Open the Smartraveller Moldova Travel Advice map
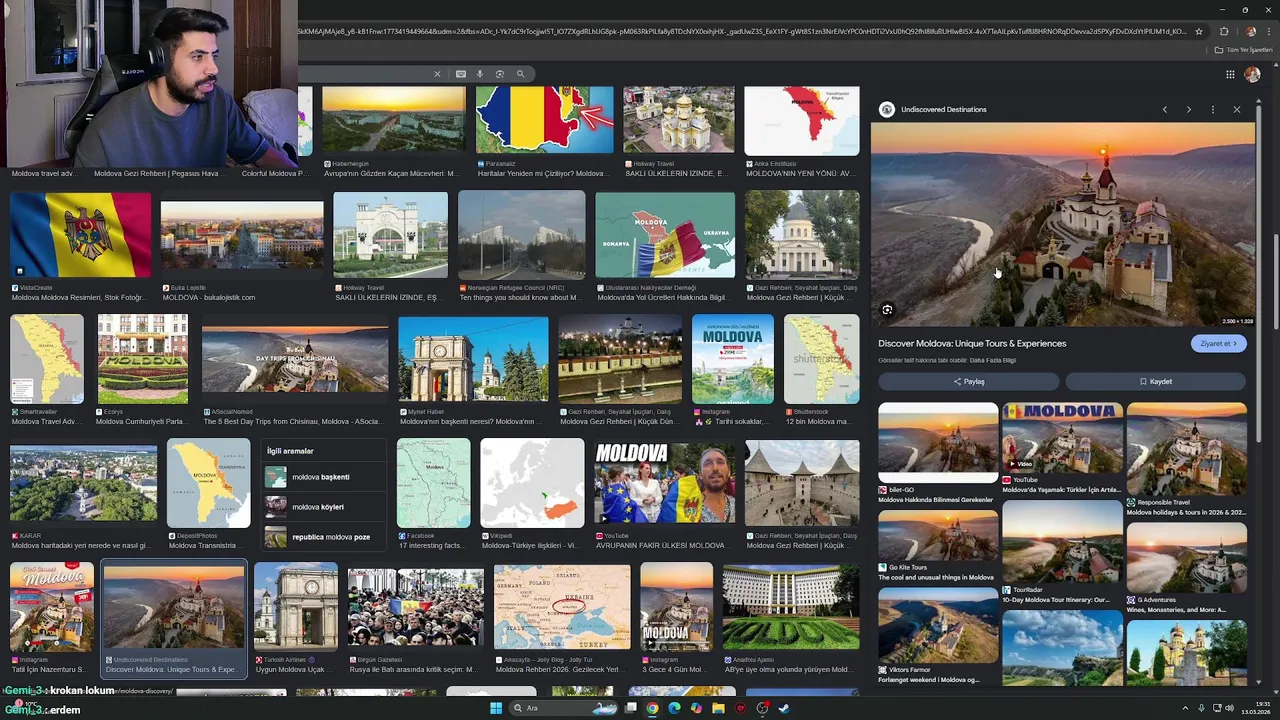The height and width of the screenshot is (720, 1280). point(47,359)
